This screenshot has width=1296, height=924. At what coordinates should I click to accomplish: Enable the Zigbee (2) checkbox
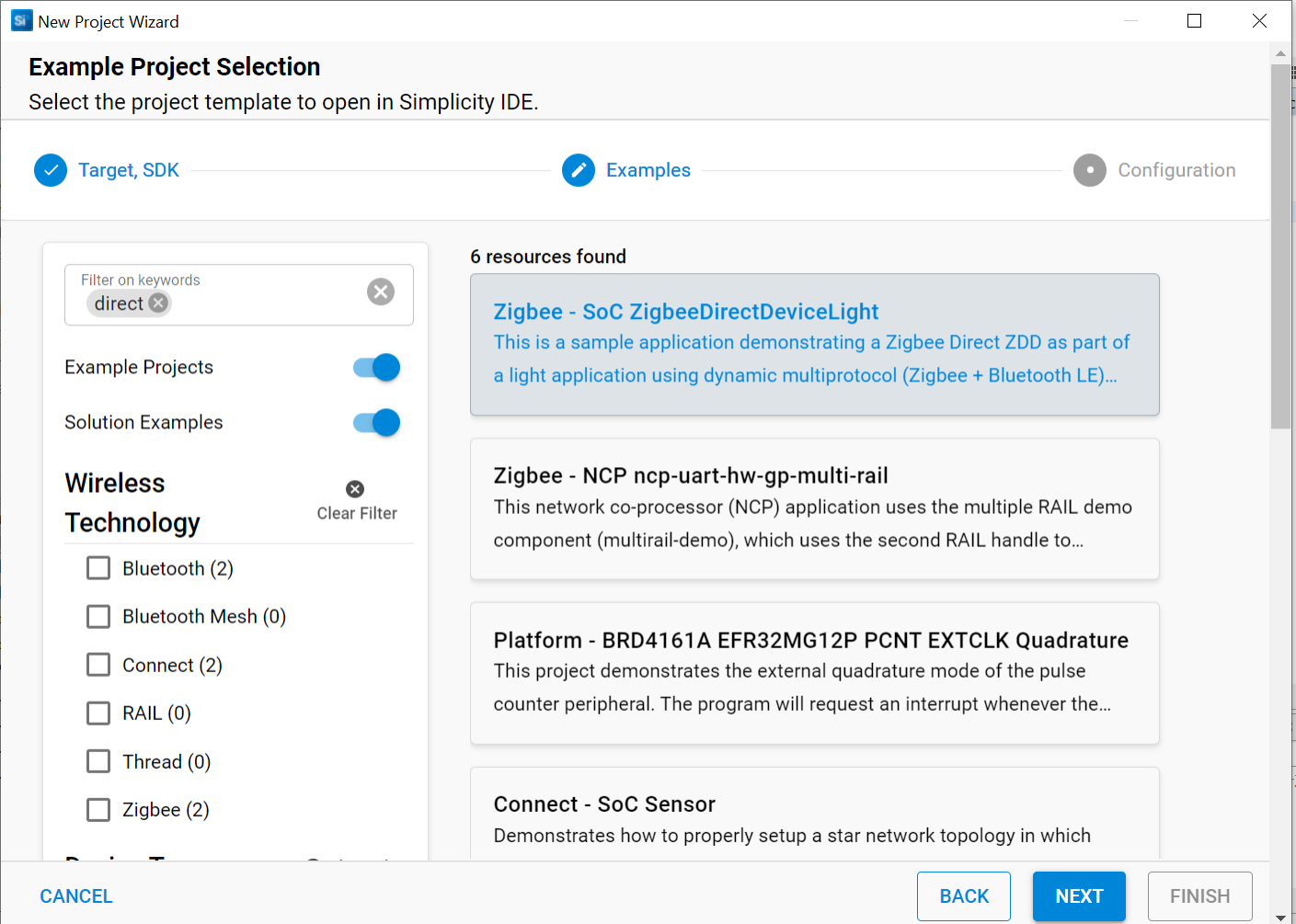pyautogui.click(x=98, y=810)
